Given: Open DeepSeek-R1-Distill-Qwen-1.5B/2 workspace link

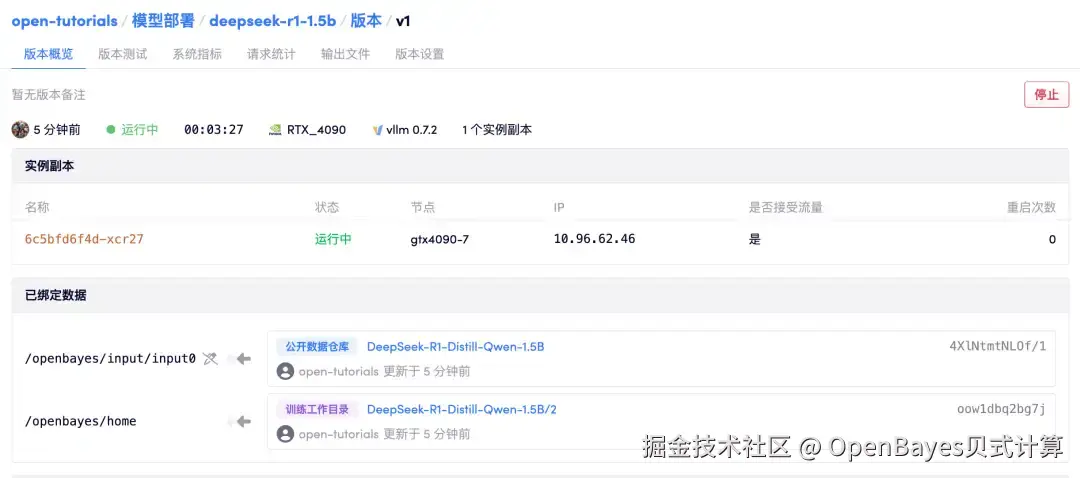Looking at the screenshot, I should click(x=461, y=410).
